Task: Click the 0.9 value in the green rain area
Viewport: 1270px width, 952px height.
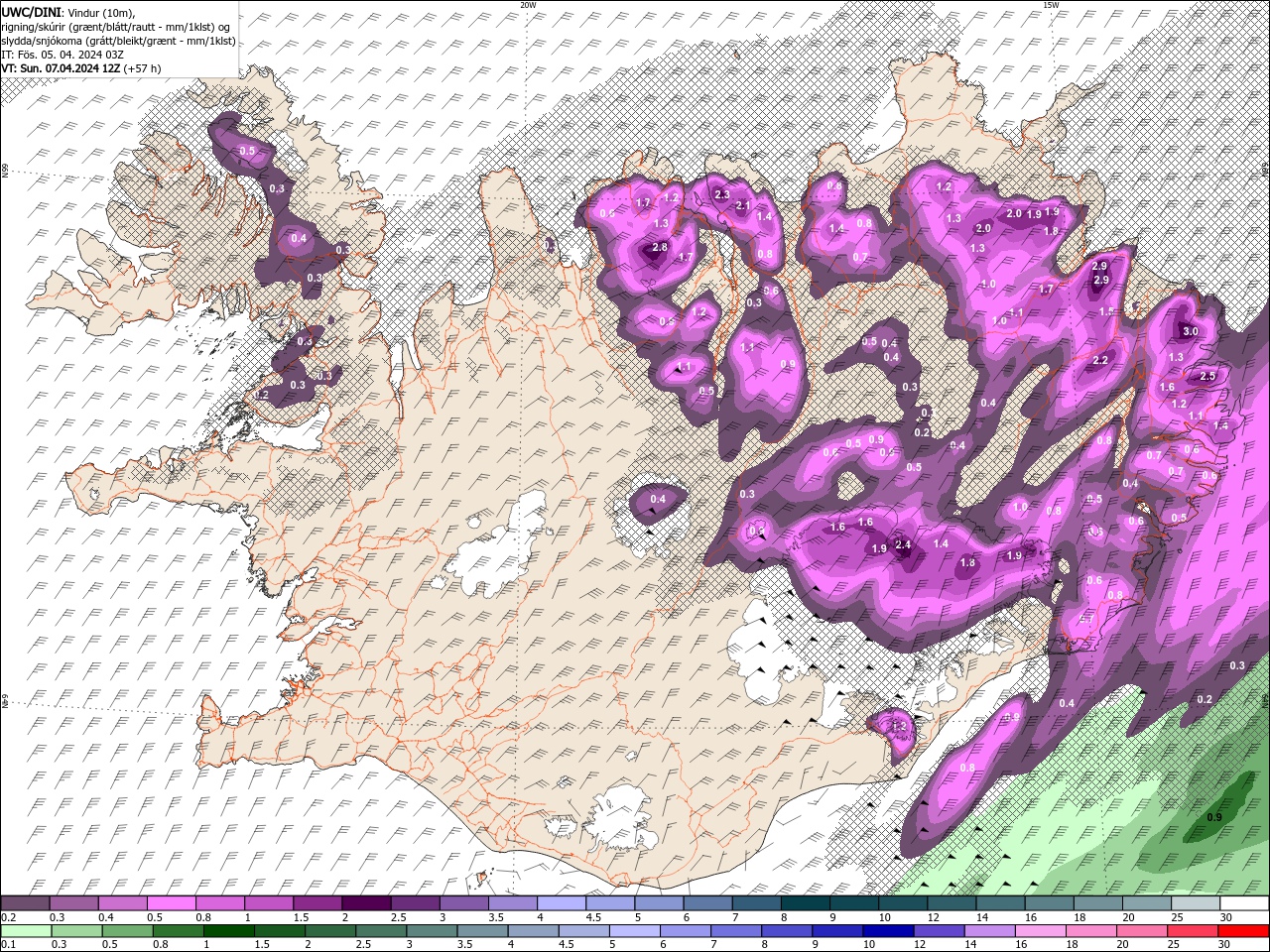Action: coord(1214,817)
